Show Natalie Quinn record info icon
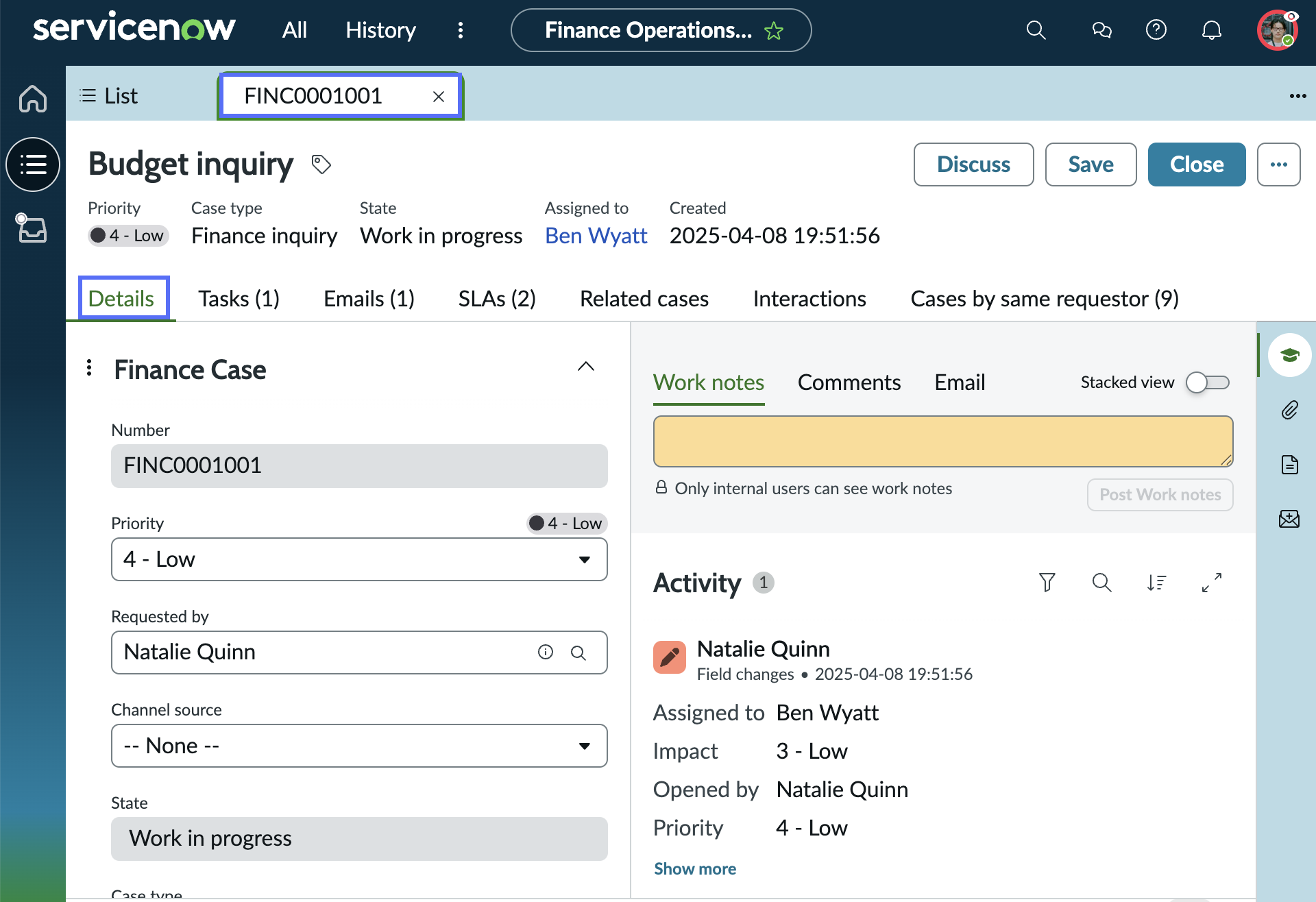 [x=546, y=653]
